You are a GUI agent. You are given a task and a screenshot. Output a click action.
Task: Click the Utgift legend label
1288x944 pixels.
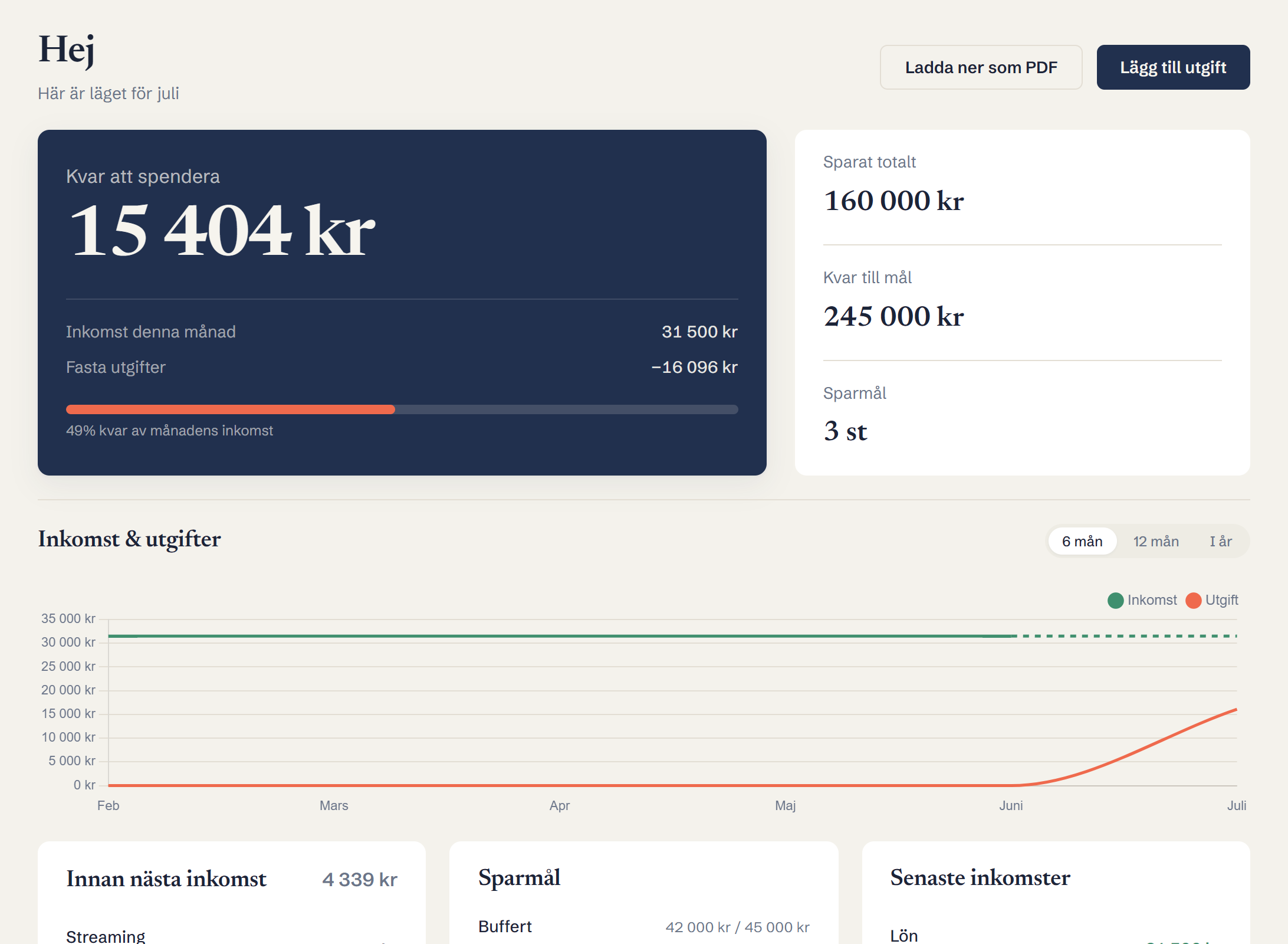pyautogui.click(x=1221, y=600)
